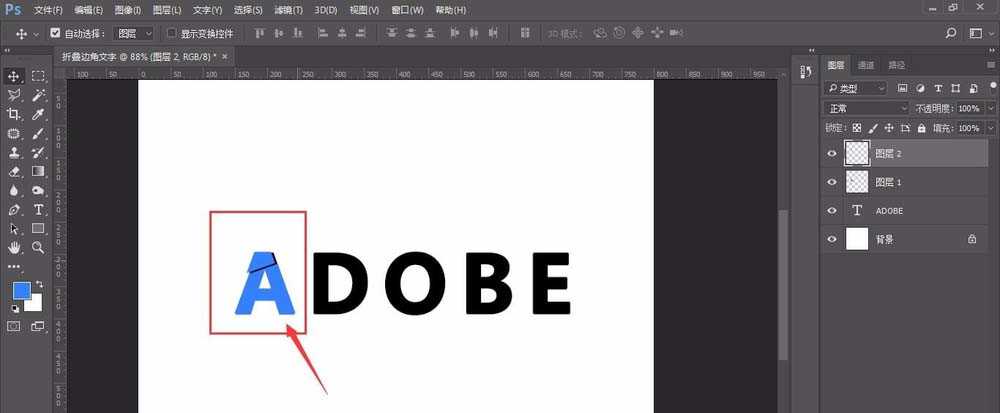Toggle the 自动选择 checkbox
The height and width of the screenshot is (413, 1000).
pyautogui.click(x=55, y=33)
